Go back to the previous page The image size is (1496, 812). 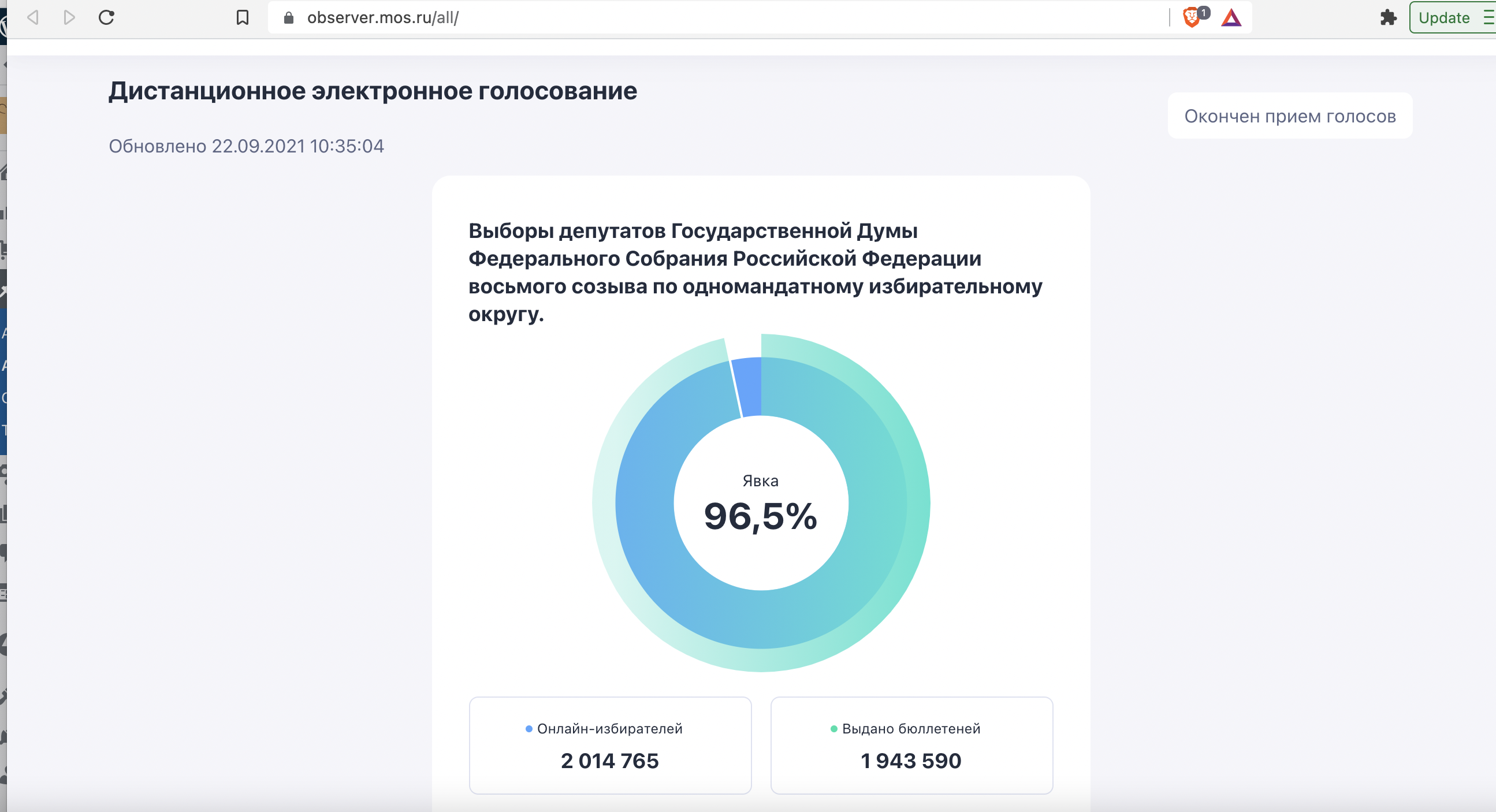33,17
